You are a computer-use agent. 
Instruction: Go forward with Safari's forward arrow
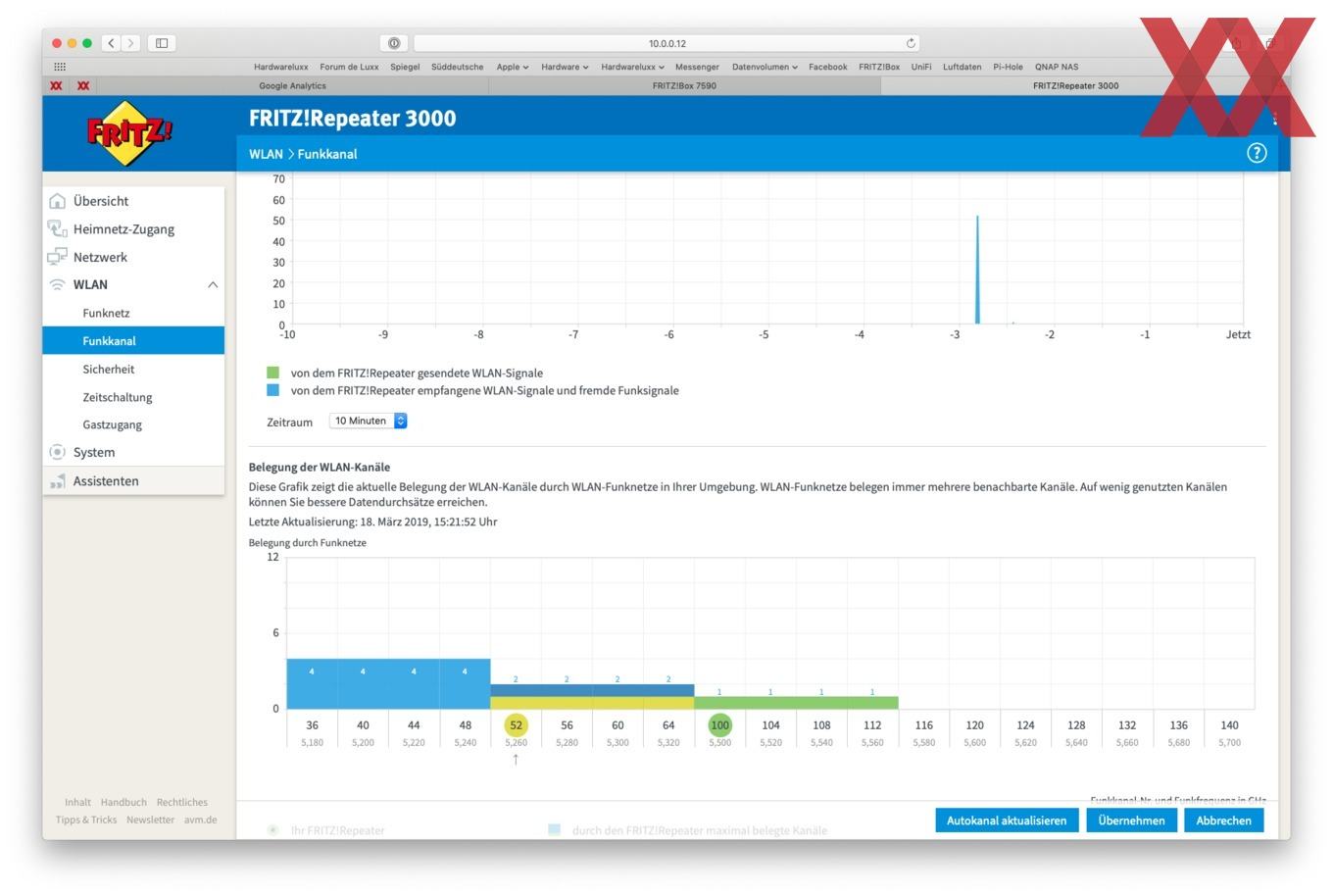[x=131, y=43]
